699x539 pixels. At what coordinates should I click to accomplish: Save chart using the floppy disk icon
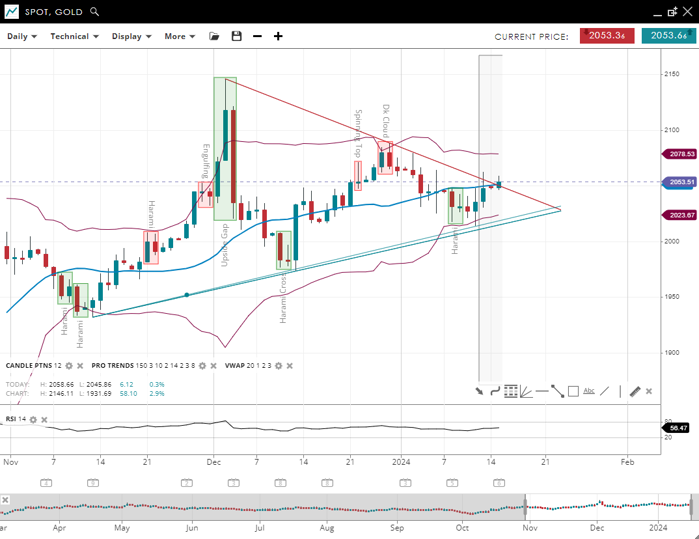pyautogui.click(x=236, y=36)
